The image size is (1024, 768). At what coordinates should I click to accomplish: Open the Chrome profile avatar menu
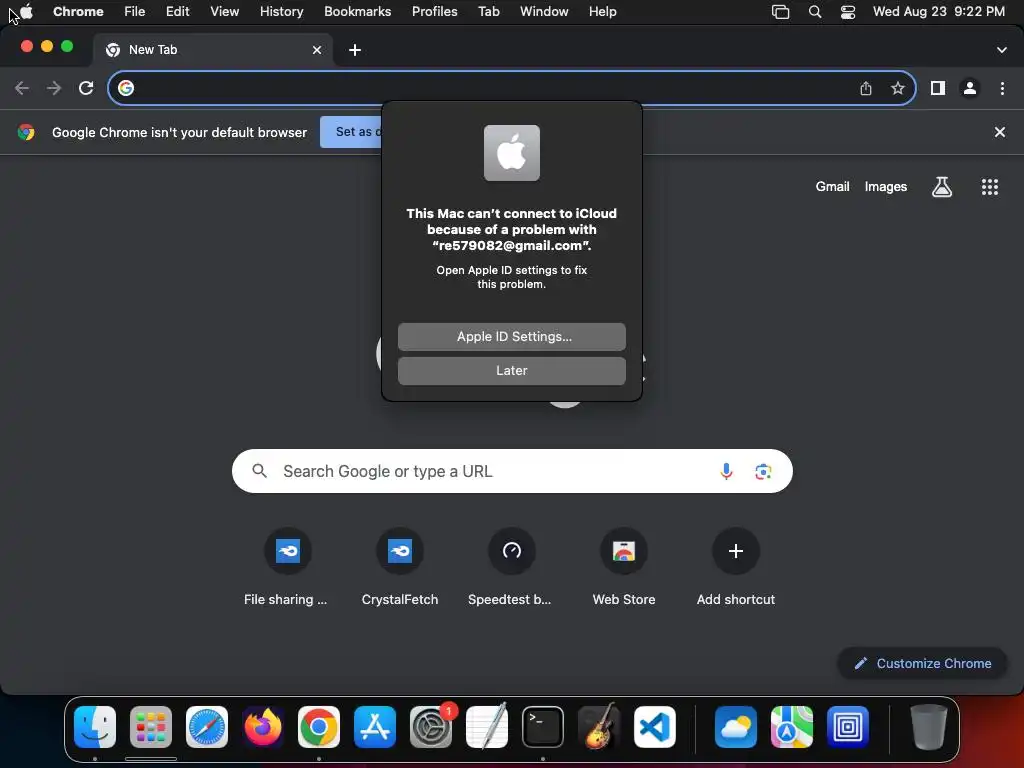click(970, 88)
